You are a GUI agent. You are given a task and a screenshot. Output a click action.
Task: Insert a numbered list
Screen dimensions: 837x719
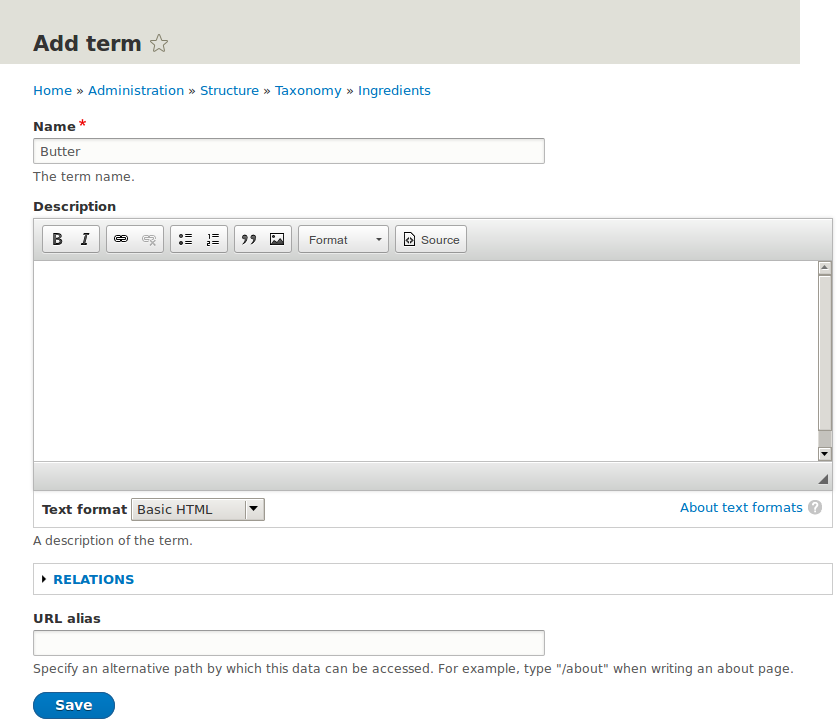pos(211,239)
